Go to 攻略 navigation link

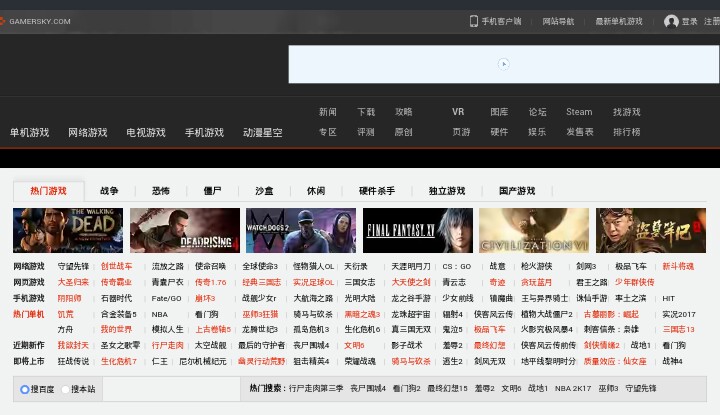point(404,112)
